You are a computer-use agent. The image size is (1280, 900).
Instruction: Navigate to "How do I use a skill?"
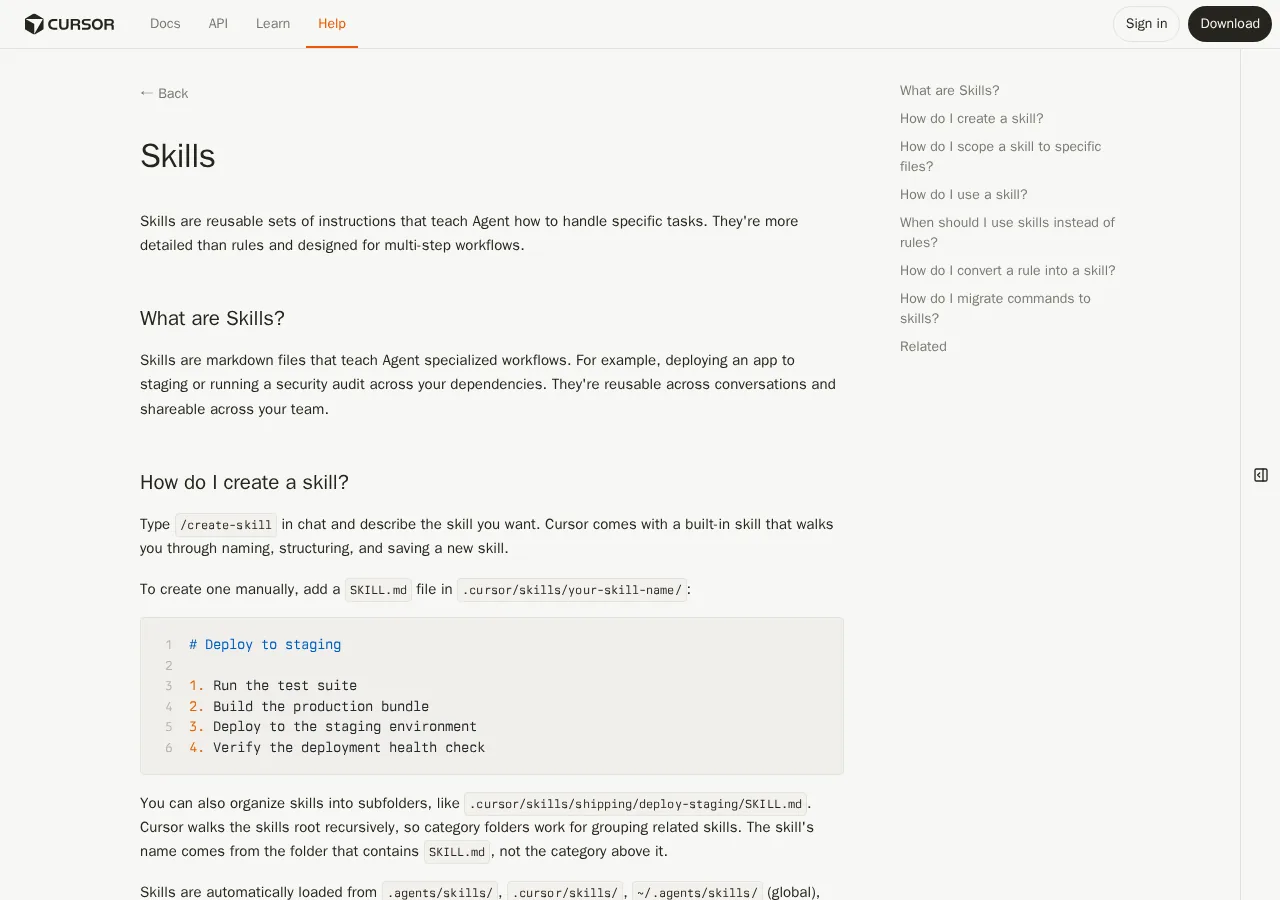tap(963, 194)
